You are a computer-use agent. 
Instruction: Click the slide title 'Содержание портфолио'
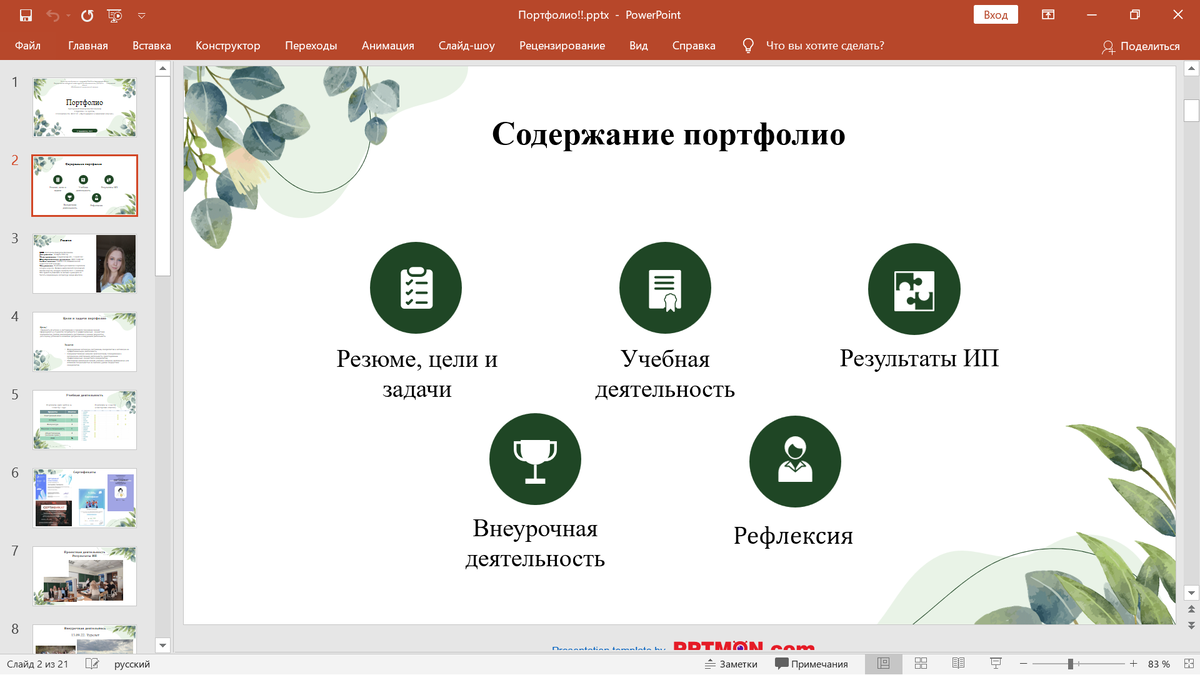point(668,134)
